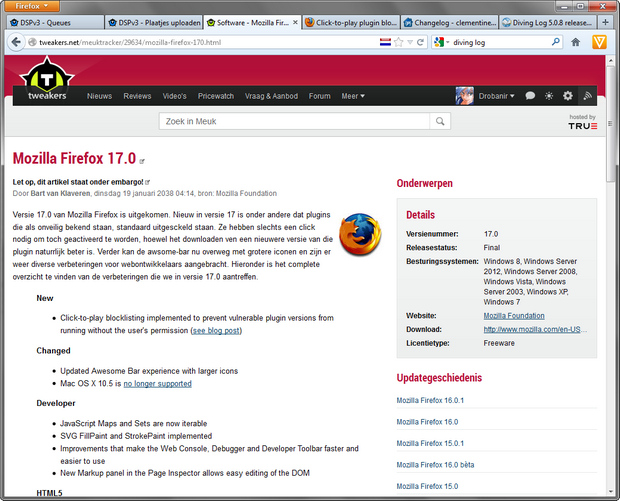Switch to the DSPv3 - Plaatjes uploaden tab
Viewport: 620px width, 501px height.
coord(154,23)
